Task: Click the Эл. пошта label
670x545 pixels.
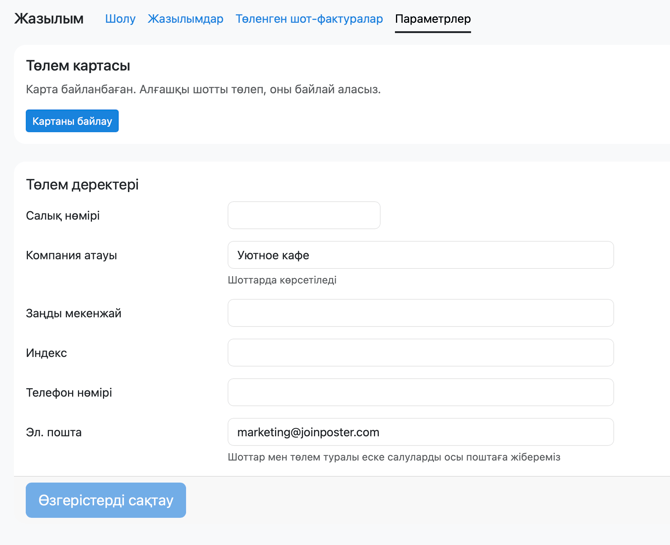Action: tap(53, 432)
